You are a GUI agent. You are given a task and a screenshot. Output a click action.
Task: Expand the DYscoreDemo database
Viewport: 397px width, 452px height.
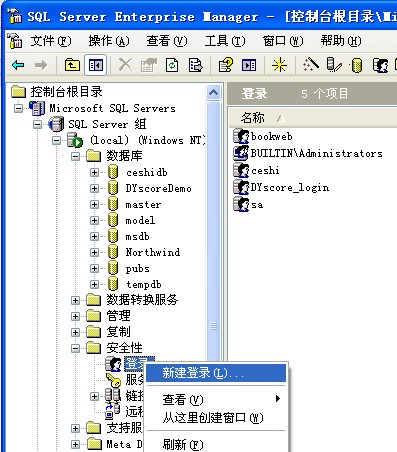pyautogui.click(x=94, y=188)
